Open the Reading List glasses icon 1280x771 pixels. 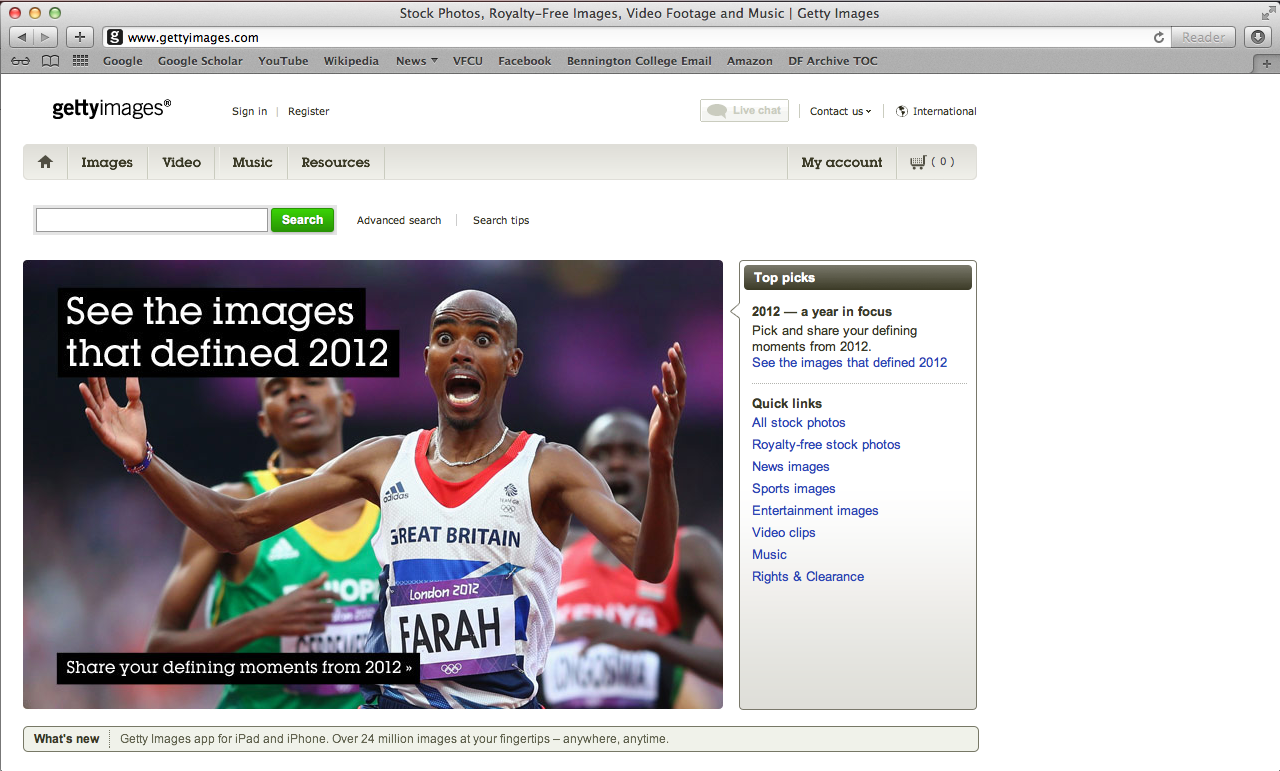(x=21, y=61)
